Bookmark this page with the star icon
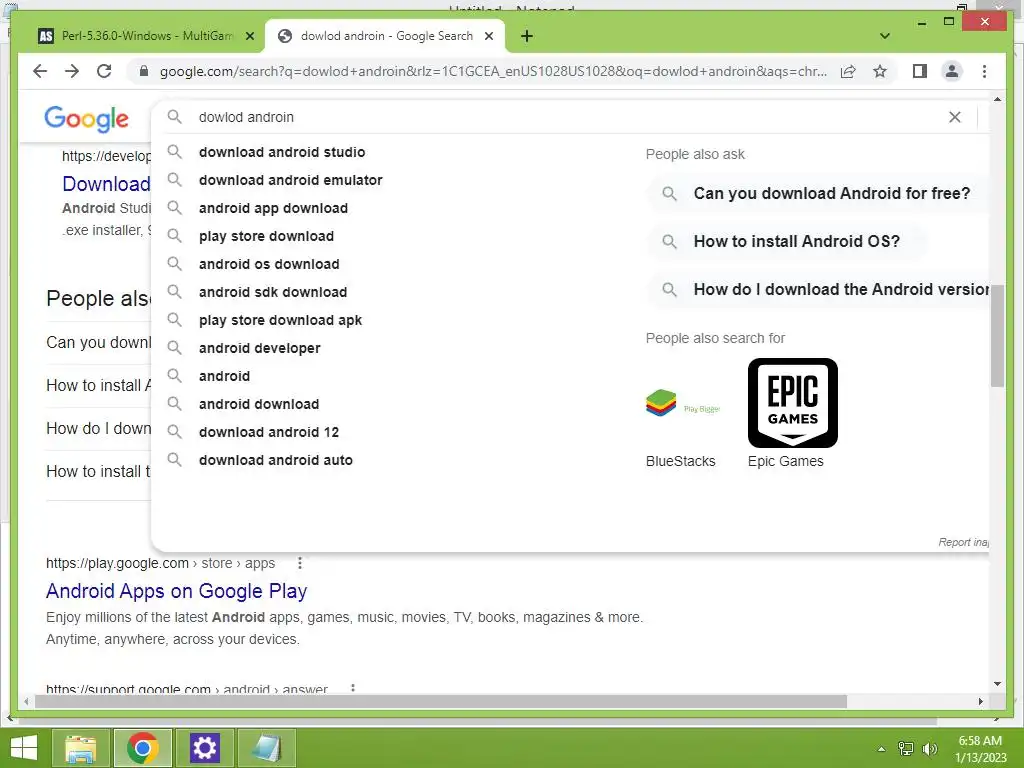The width and height of the screenshot is (1024, 768). pos(880,71)
